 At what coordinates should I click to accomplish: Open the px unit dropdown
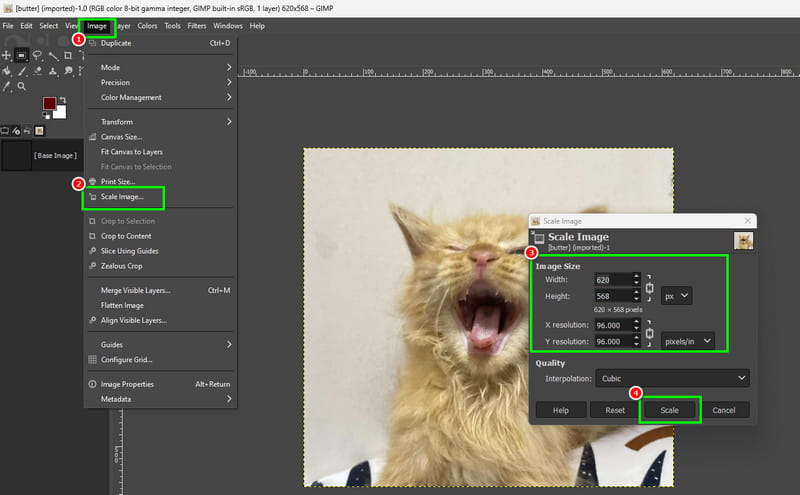click(x=677, y=296)
